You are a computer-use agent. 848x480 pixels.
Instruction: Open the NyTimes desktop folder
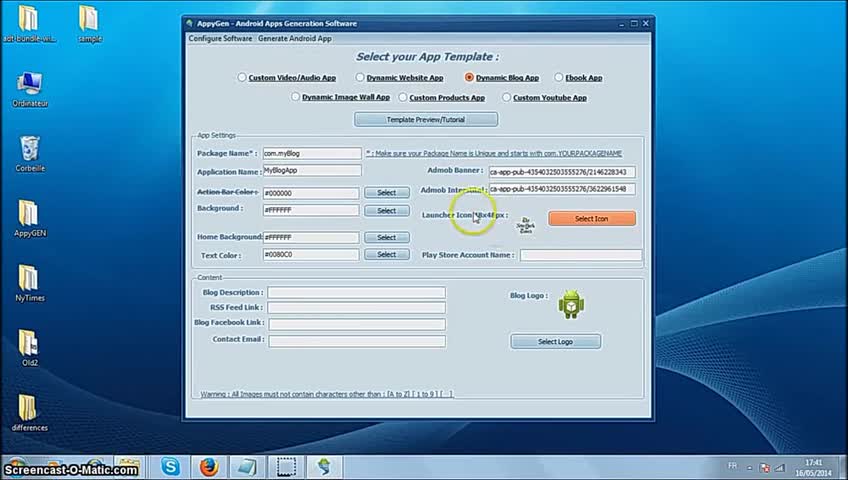coord(30,283)
